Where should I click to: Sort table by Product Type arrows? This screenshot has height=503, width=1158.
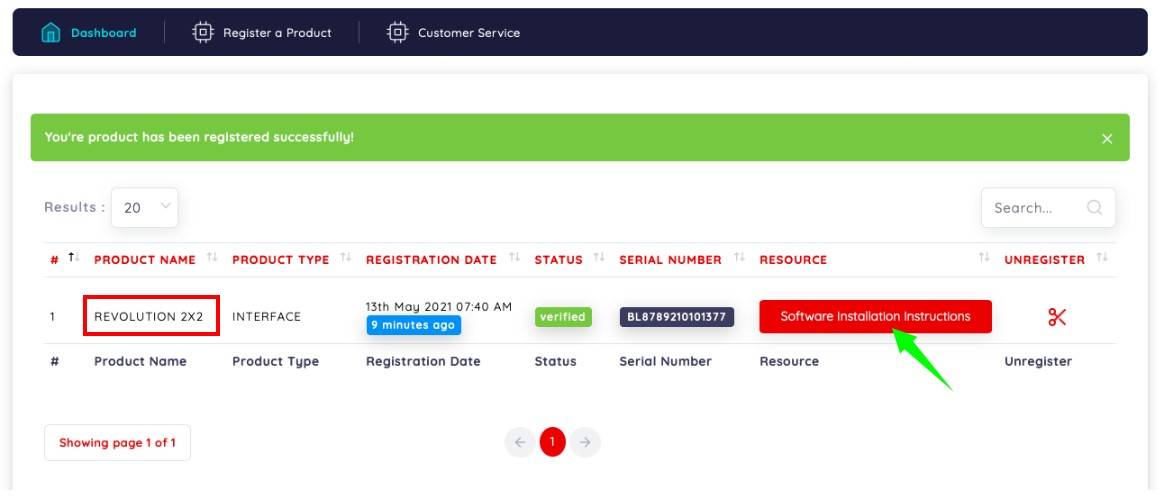pos(346,257)
